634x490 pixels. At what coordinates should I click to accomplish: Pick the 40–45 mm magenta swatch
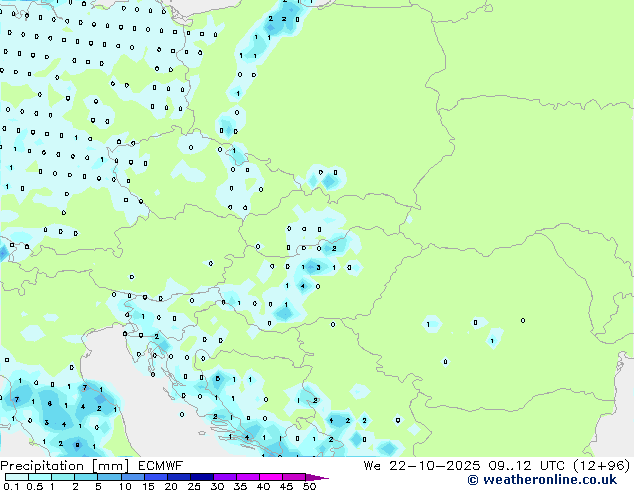271,477
